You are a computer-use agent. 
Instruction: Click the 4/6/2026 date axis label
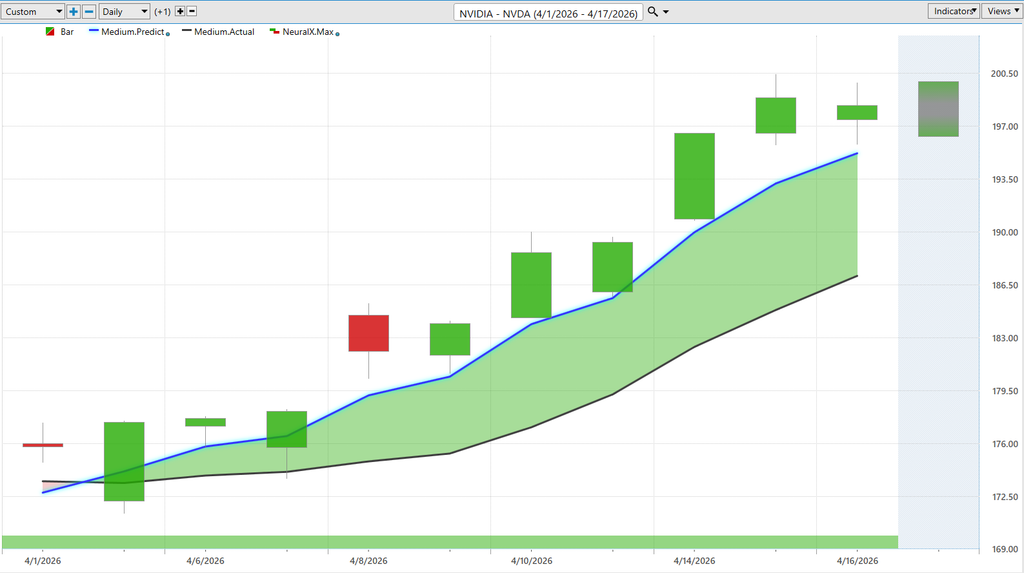pyautogui.click(x=205, y=561)
